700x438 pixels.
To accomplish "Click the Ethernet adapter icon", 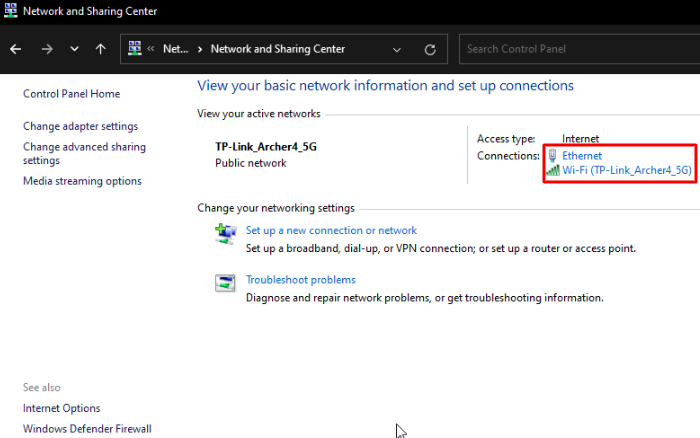I will tap(552, 155).
